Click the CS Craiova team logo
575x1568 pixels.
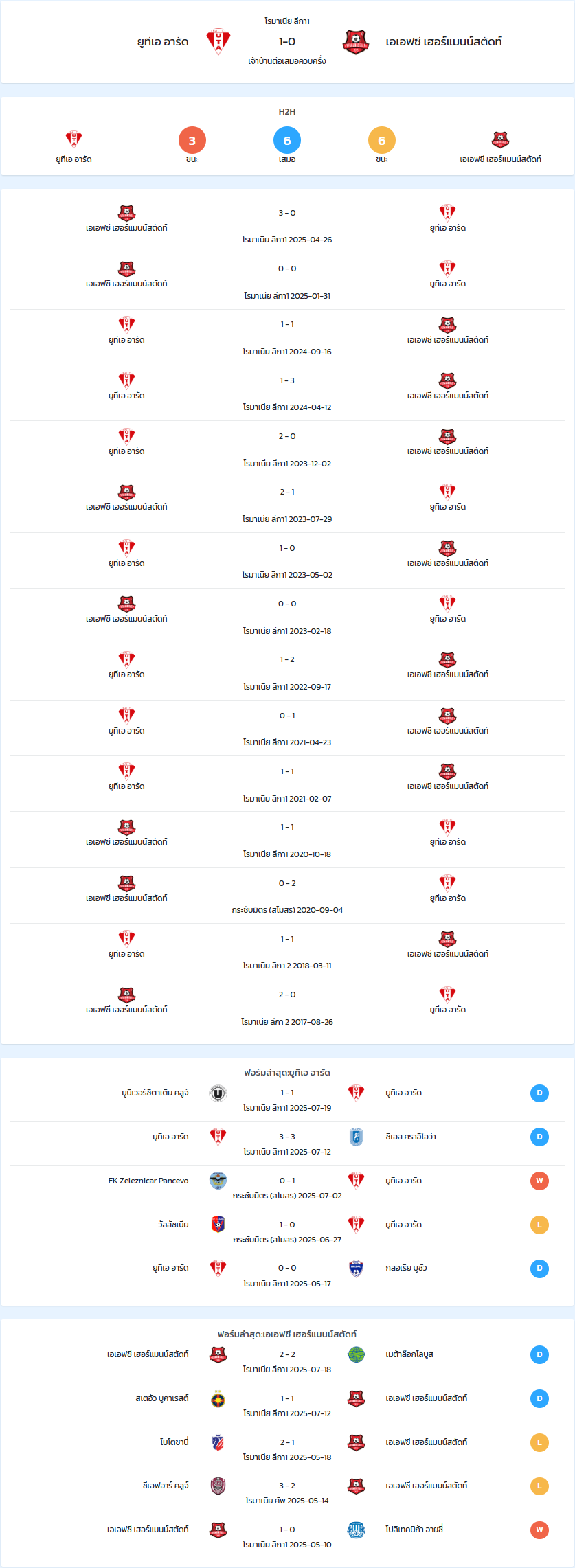pyautogui.click(x=356, y=1137)
